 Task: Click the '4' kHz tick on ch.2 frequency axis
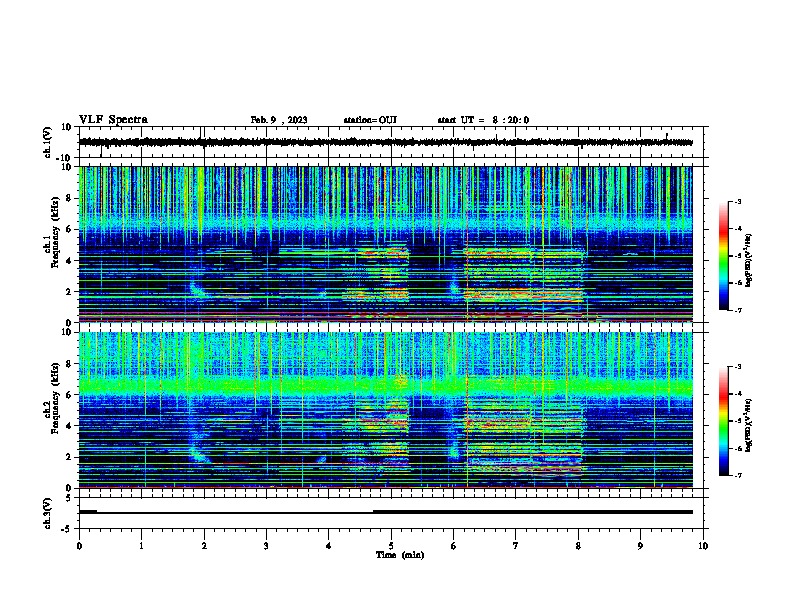(x=69, y=426)
